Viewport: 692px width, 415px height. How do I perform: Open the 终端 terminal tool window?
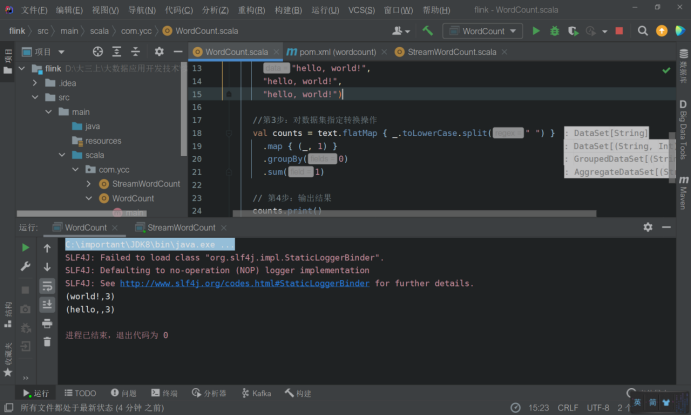(x=164, y=393)
